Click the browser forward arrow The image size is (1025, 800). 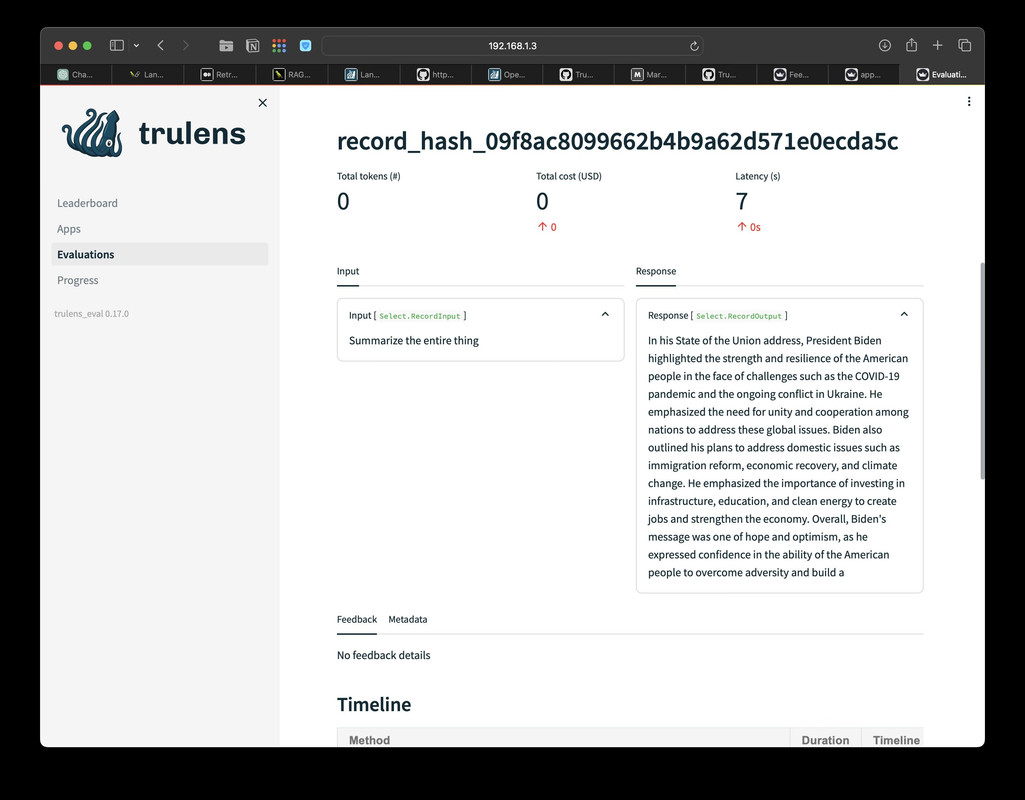186,45
